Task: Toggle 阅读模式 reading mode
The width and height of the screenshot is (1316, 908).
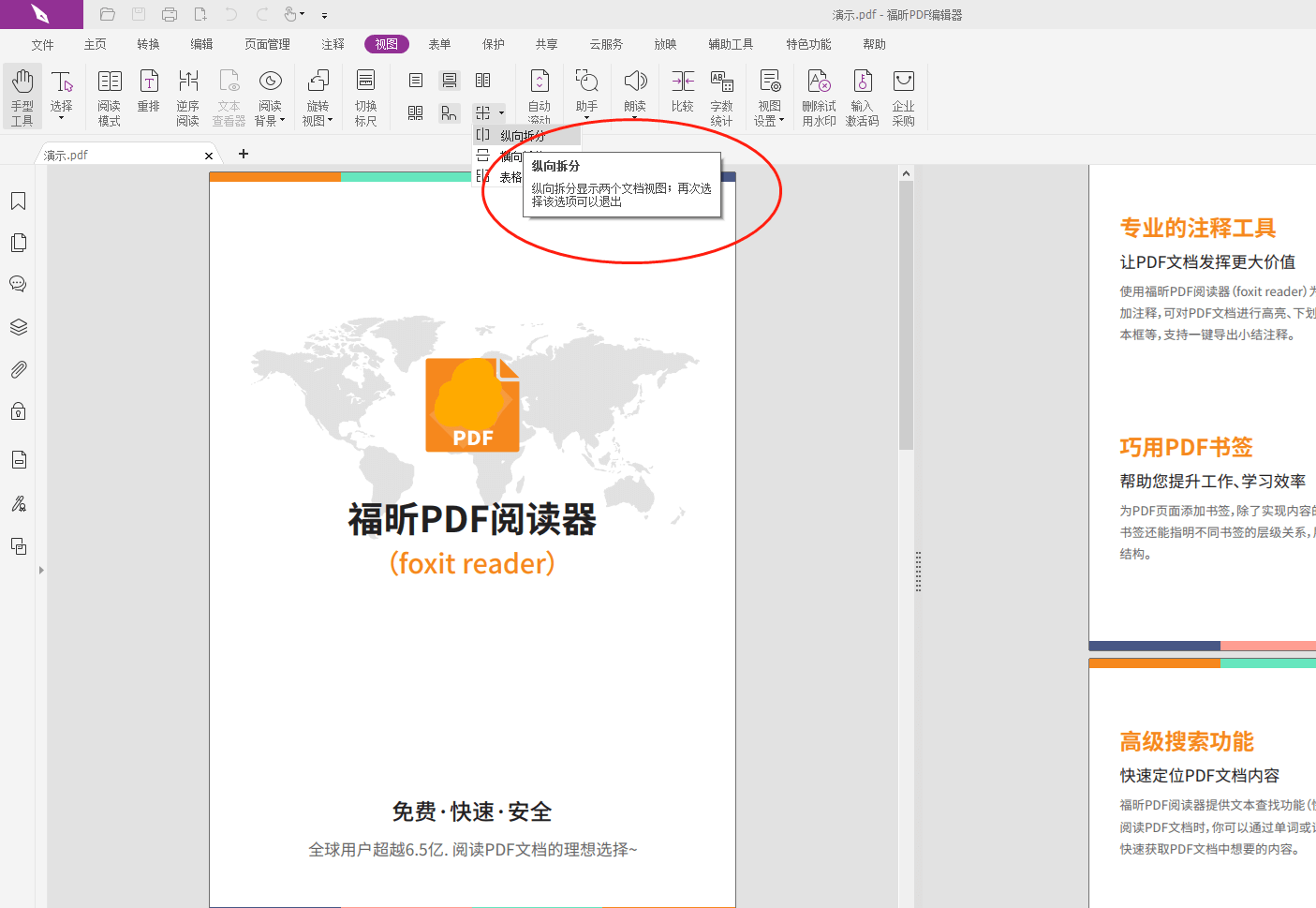Action: tap(109, 94)
